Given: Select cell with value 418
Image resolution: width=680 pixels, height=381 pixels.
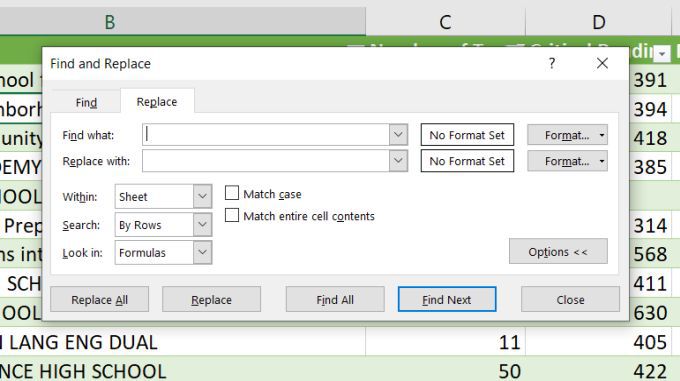Looking at the screenshot, I should [x=650, y=138].
